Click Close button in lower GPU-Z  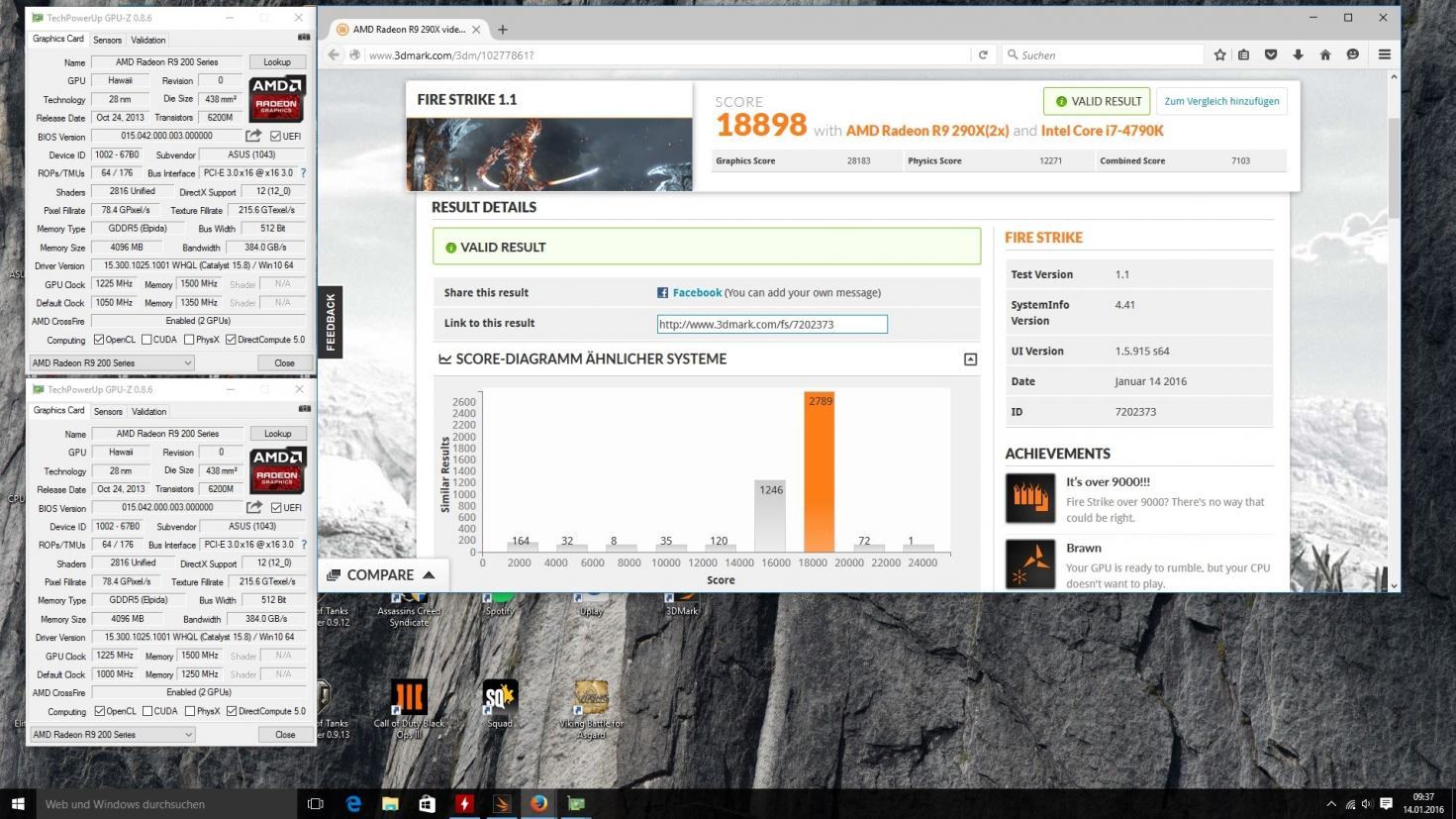pos(285,735)
